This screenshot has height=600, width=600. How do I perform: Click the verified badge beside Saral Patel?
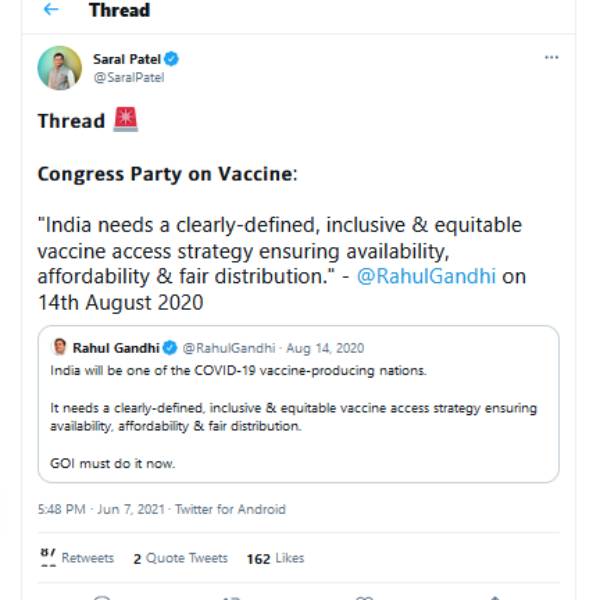pyautogui.click(x=172, y=59)
